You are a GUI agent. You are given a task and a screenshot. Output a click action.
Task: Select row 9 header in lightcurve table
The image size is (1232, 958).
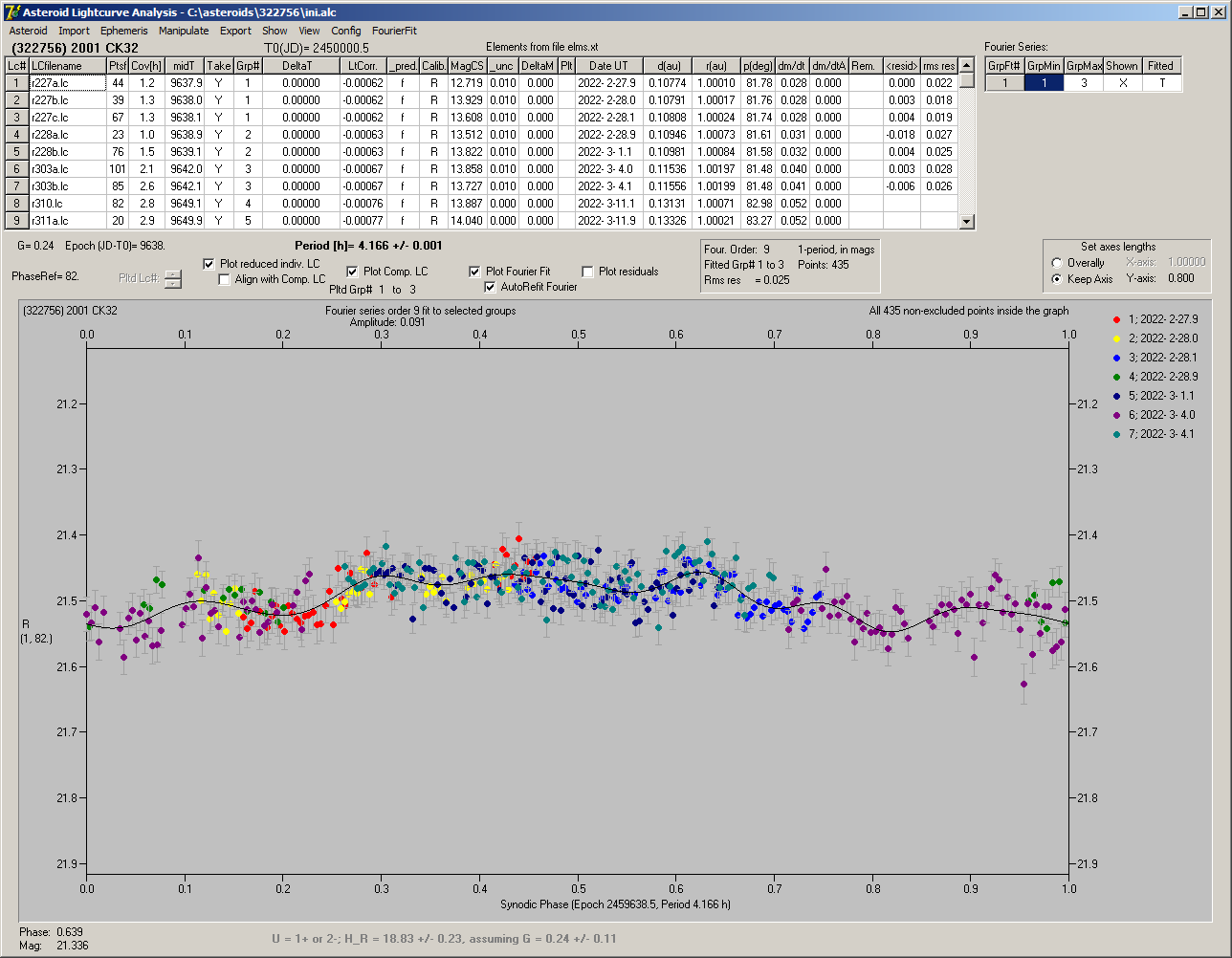tap(16, 221)
